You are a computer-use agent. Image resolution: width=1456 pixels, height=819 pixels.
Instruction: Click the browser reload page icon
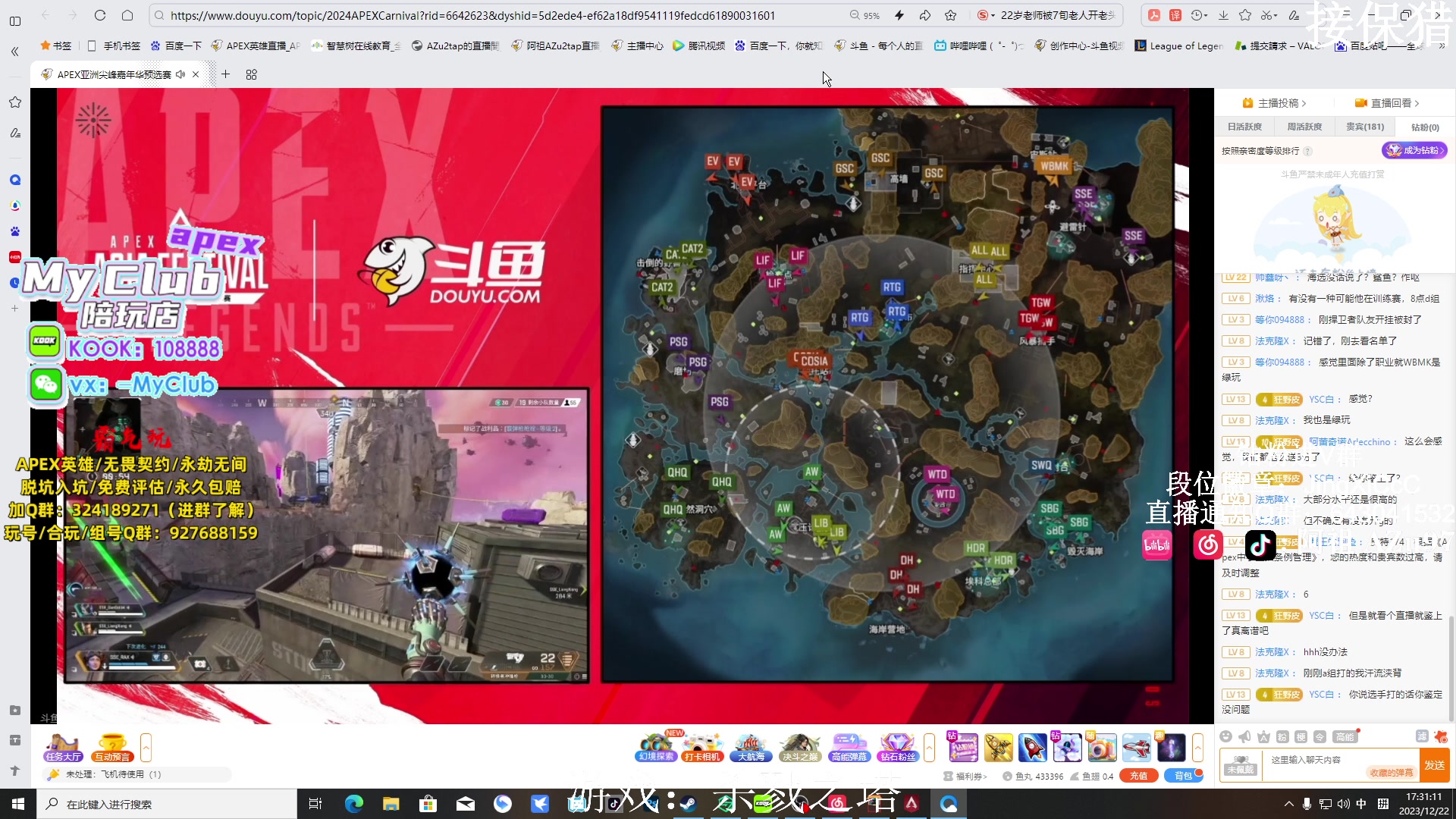coord(100,15)
